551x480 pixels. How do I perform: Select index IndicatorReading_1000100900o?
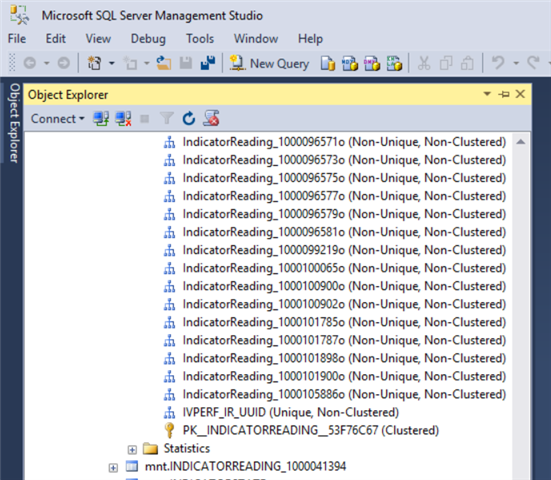click(x=344, y=286)
